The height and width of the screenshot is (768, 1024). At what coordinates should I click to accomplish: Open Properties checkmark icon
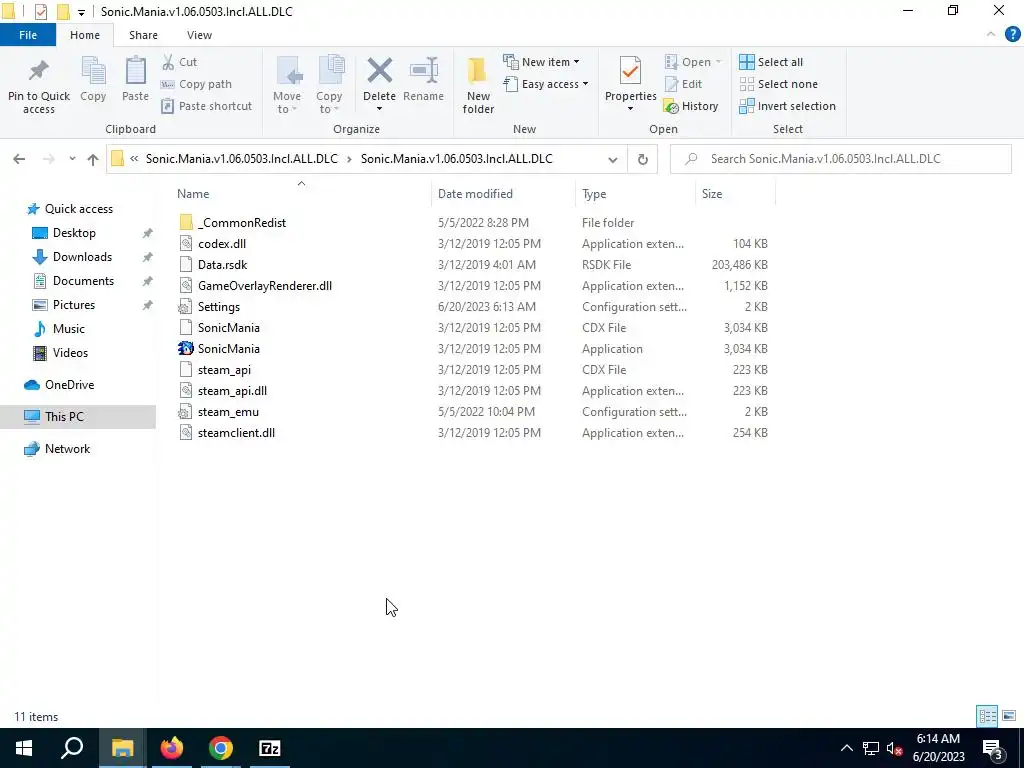(630, 71)
